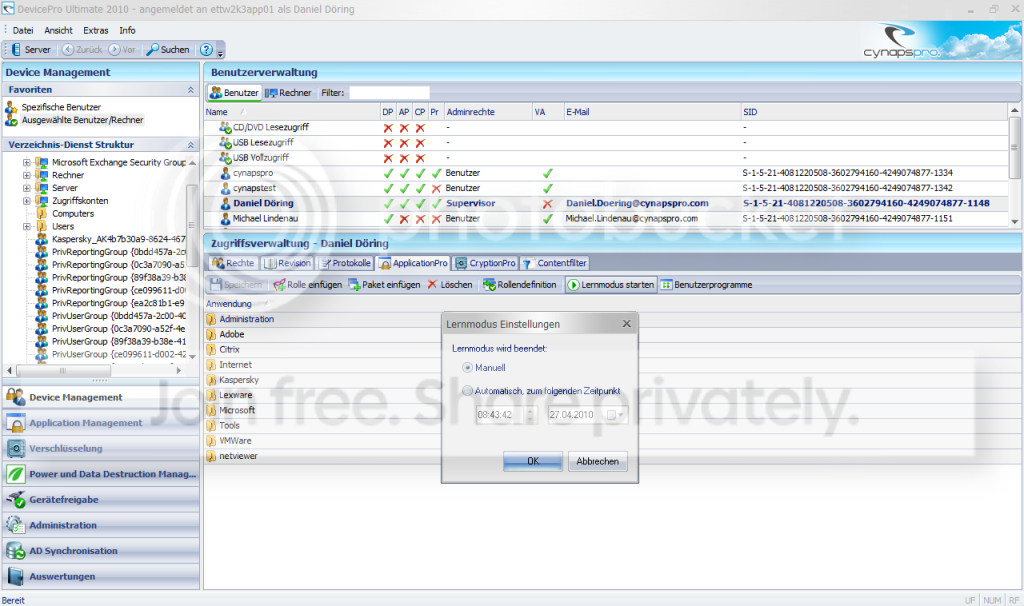Expand the Zugriffskonten tree node
The image size is (1024, 606).
click(x=27, y=200)
